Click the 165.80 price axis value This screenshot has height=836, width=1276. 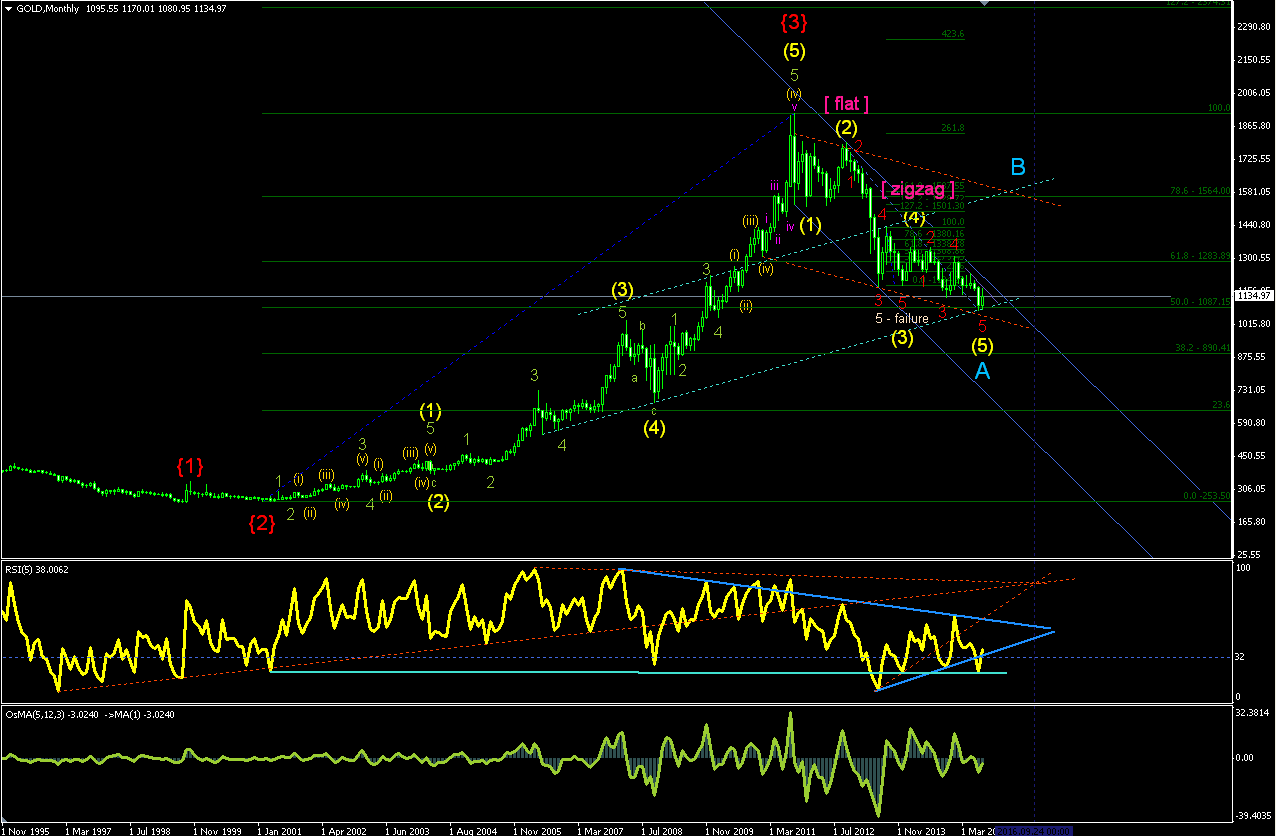click(x=1250, y=522)
